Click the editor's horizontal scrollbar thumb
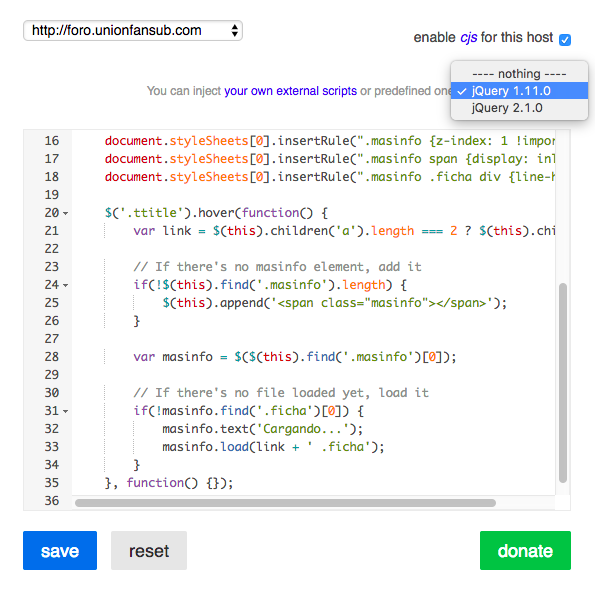 [285, 503]
